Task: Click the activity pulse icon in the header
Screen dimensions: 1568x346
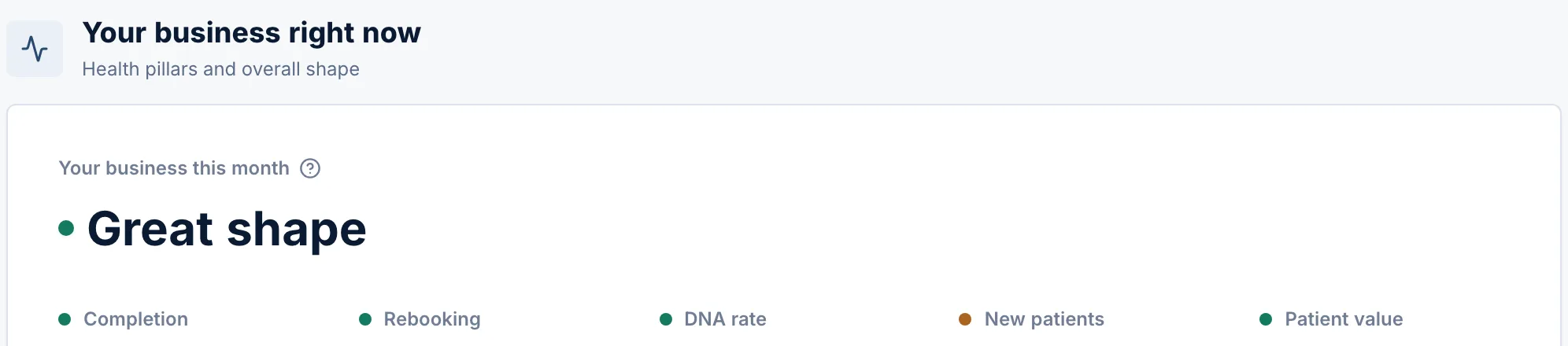Action: [x=35, y=49]
